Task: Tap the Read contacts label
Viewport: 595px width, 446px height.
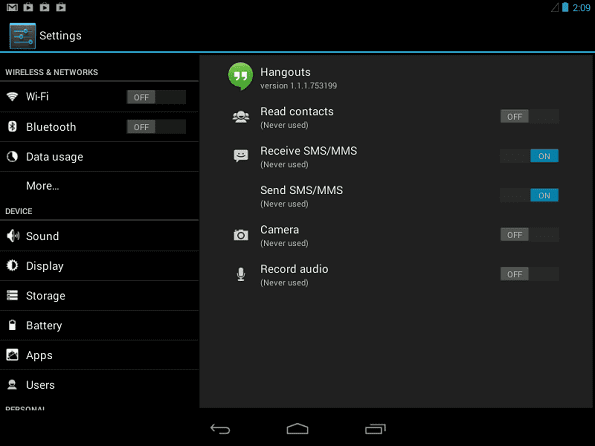Action: pos(297,111)
